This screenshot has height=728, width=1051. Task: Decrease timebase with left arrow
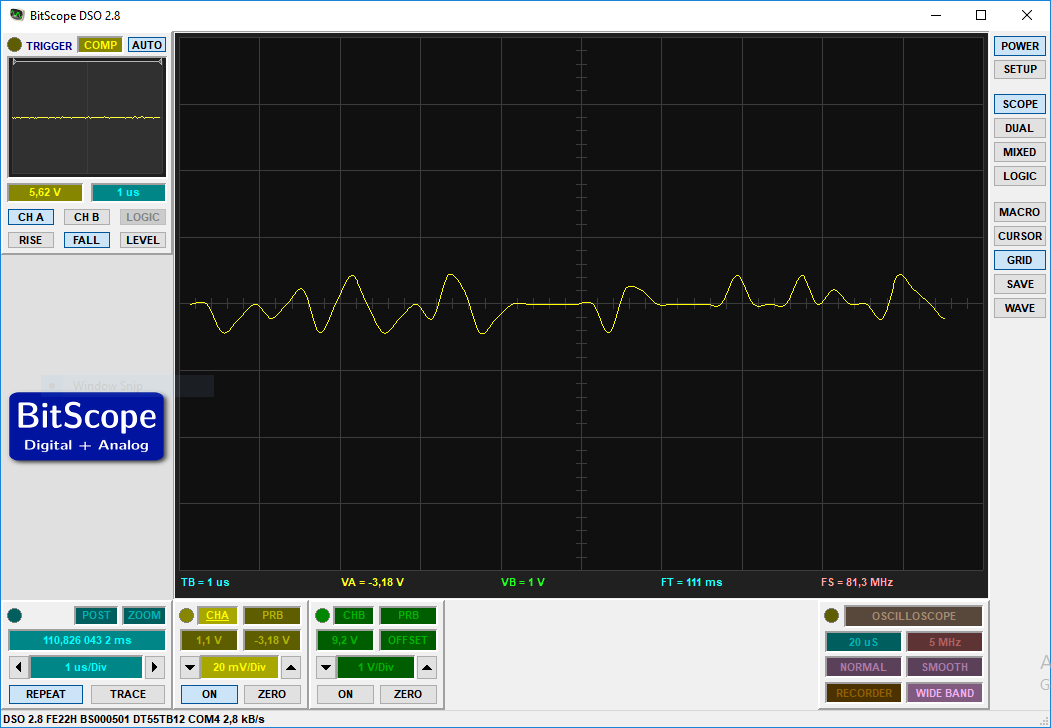pos(19,667)
